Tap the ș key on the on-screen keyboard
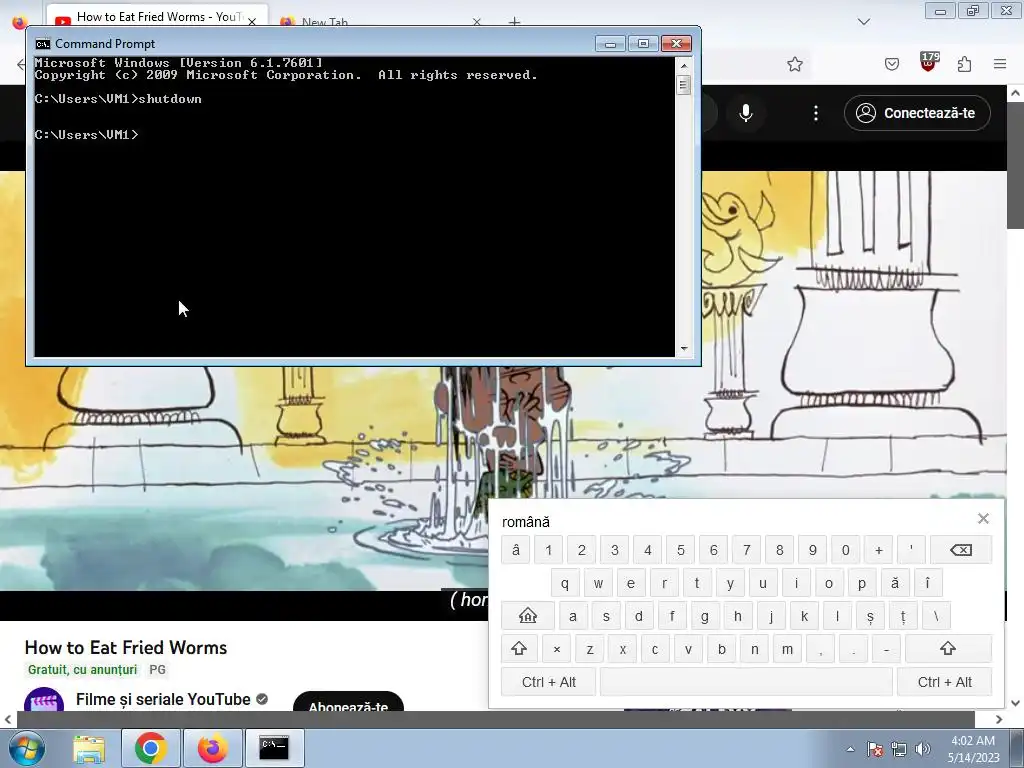The height and width of the screenshot is (768, 1024). tap(870, 616)
